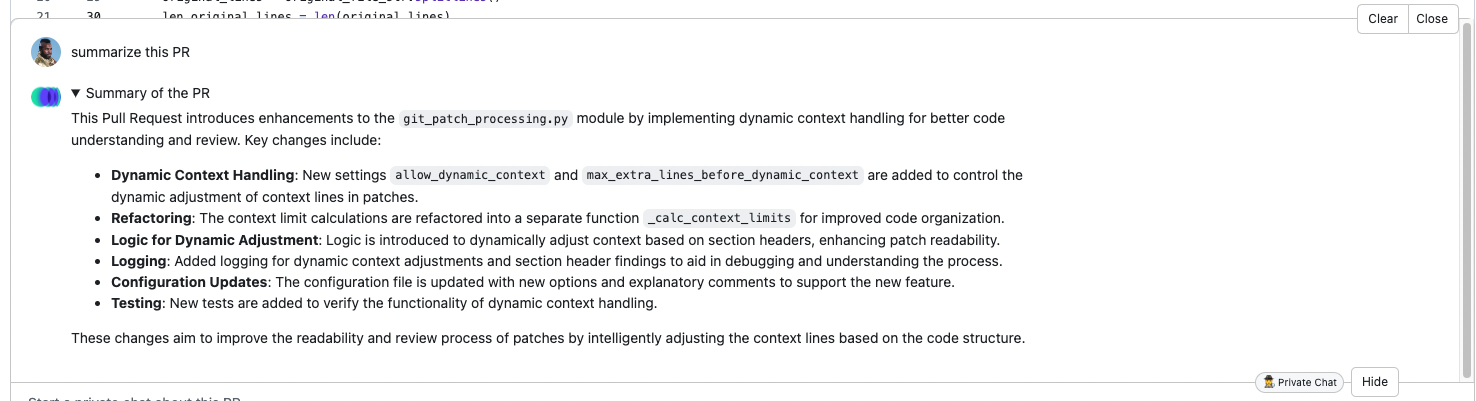Click the Testing bullet heading
The width and height of the screenshot is (1476, 401).
coord(136,303)
